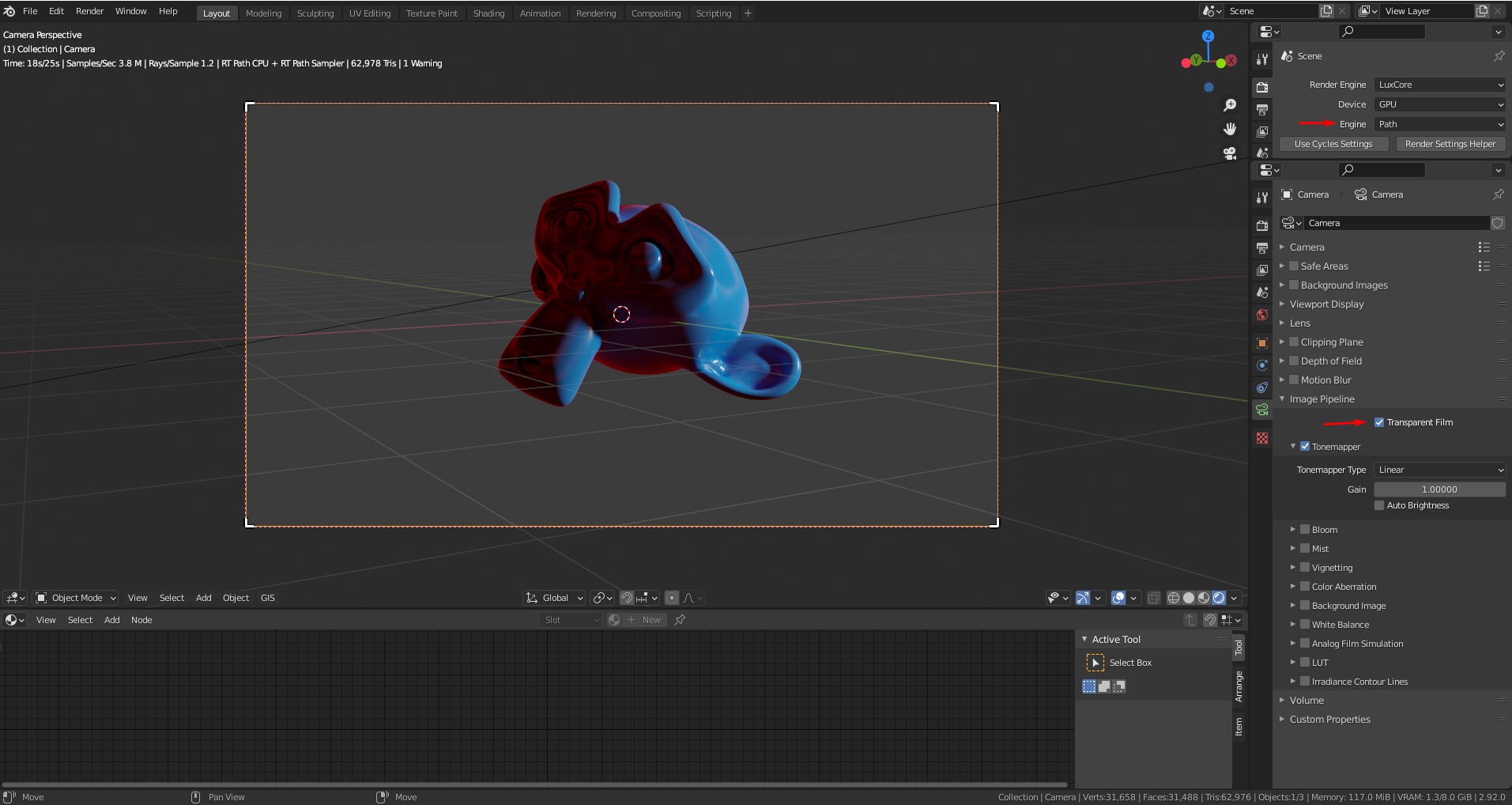Enable the Auto Brightness checkbox

click(1379, 505)
